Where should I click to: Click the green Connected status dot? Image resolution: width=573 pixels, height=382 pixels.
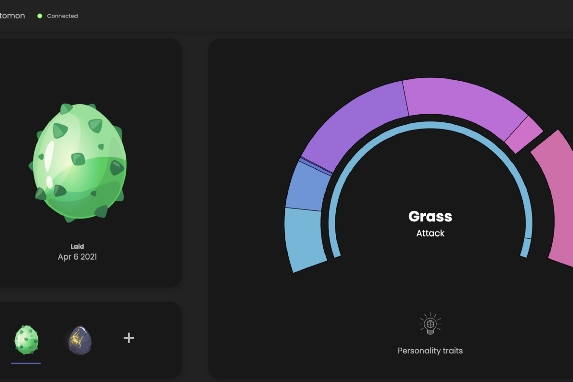point(39,16)
